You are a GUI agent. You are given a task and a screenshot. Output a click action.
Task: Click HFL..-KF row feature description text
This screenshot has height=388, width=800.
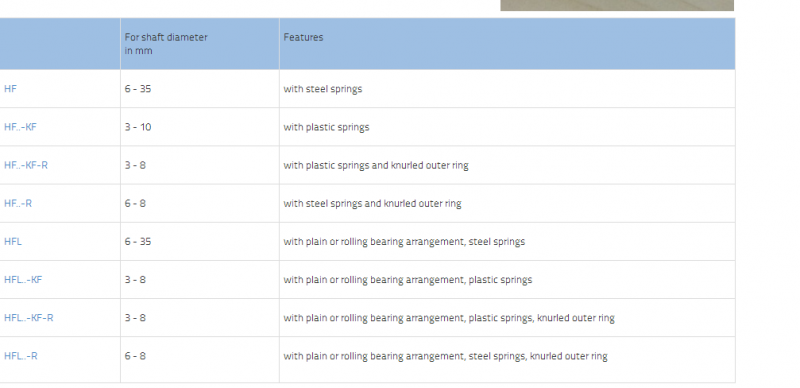[408, 280]
